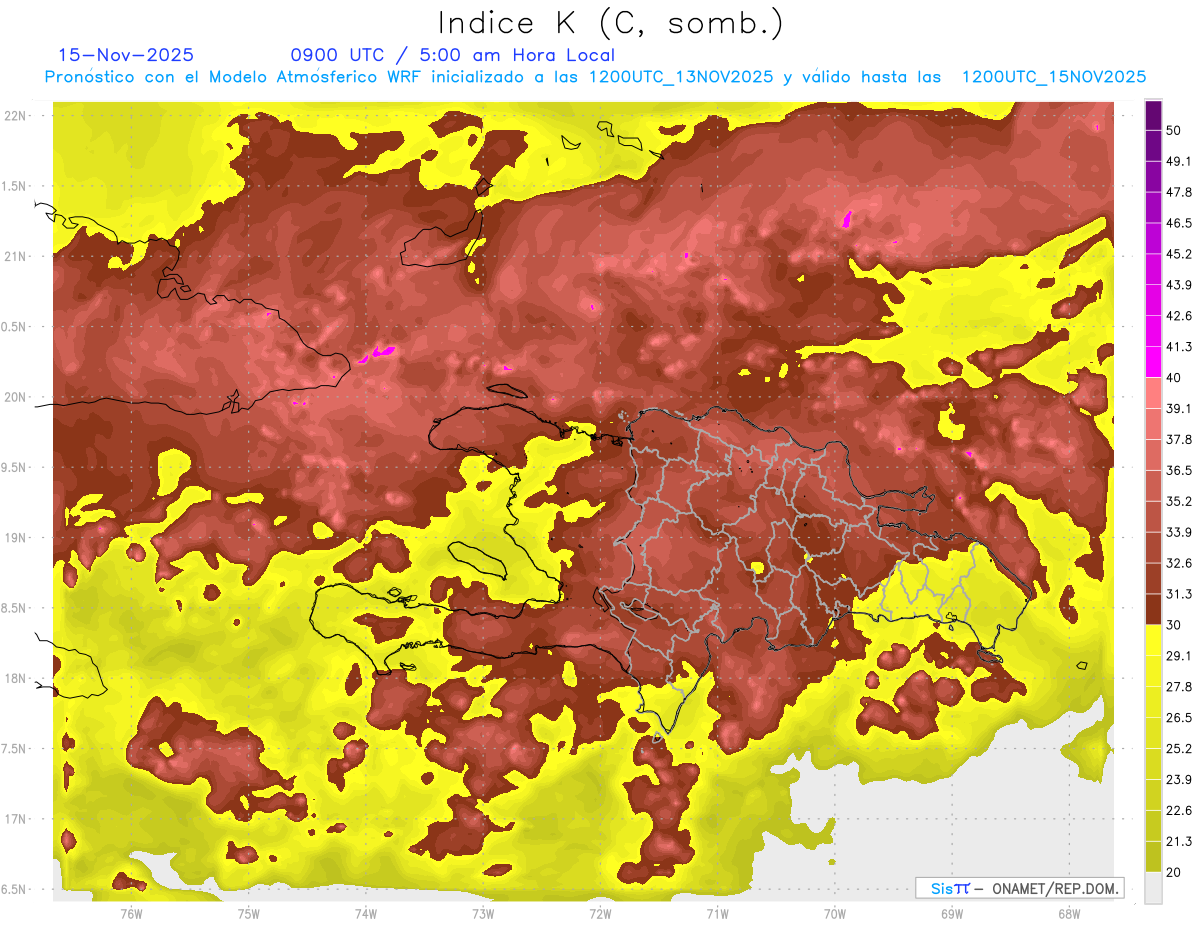Click the valid-until time "1200UTC_15NOV2025" in subtitle
Screen dimensions: 1200x927
pyautogui.click(x=1053, y=77)
